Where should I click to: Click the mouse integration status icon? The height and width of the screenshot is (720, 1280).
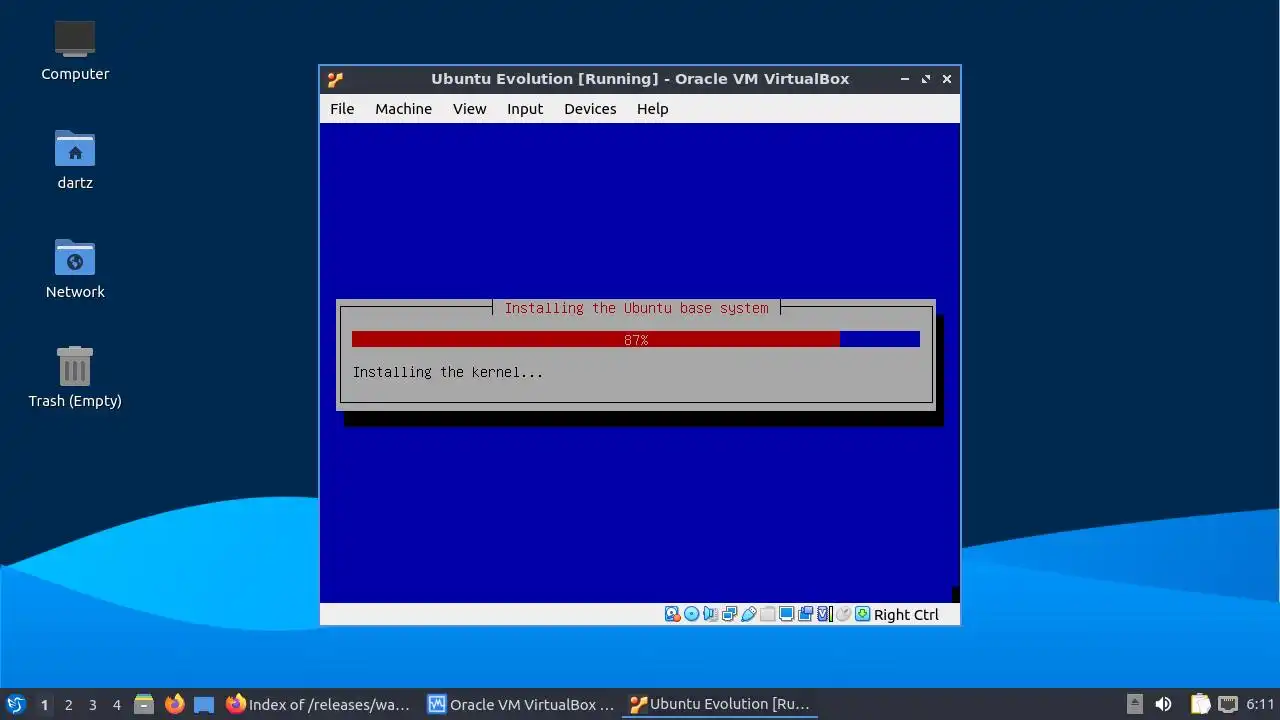[843, 614]
